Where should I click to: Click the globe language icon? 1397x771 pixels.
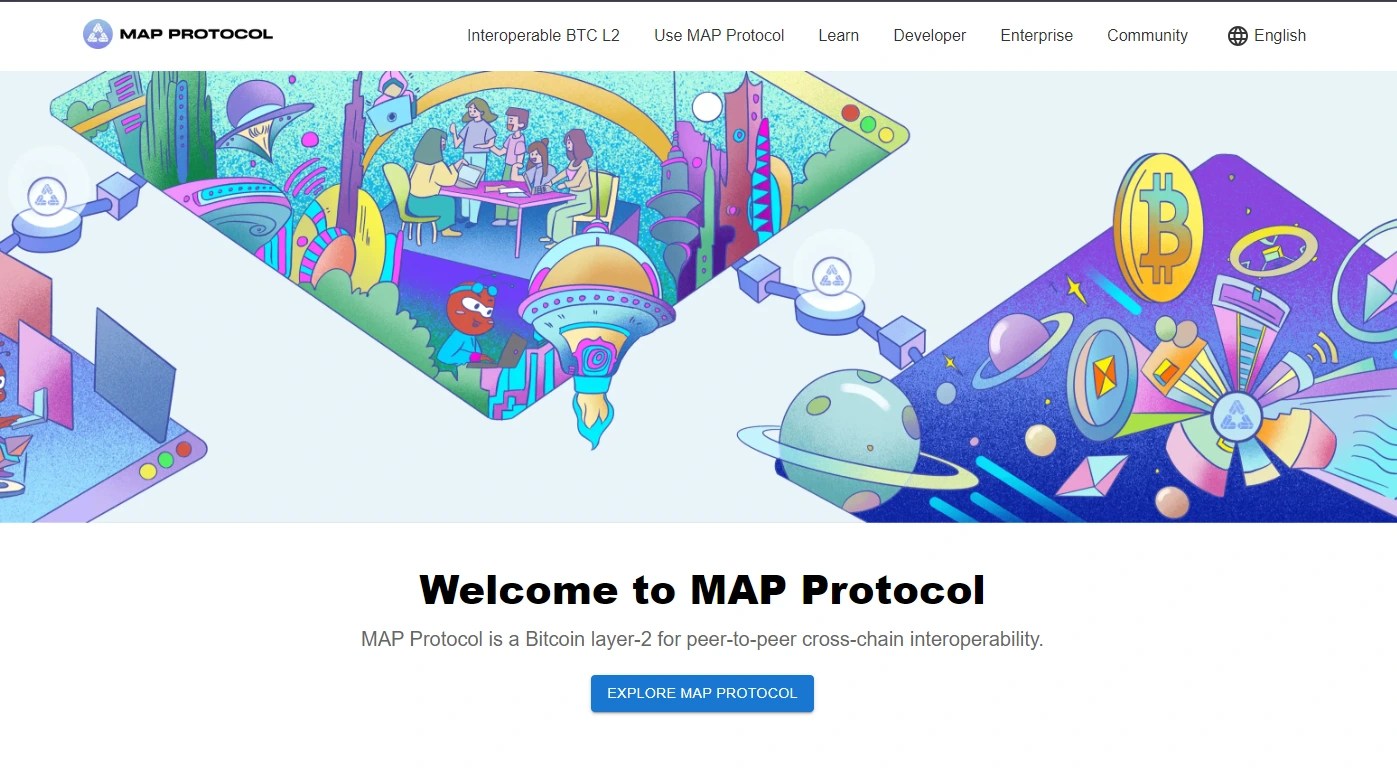pos(1238,36)
